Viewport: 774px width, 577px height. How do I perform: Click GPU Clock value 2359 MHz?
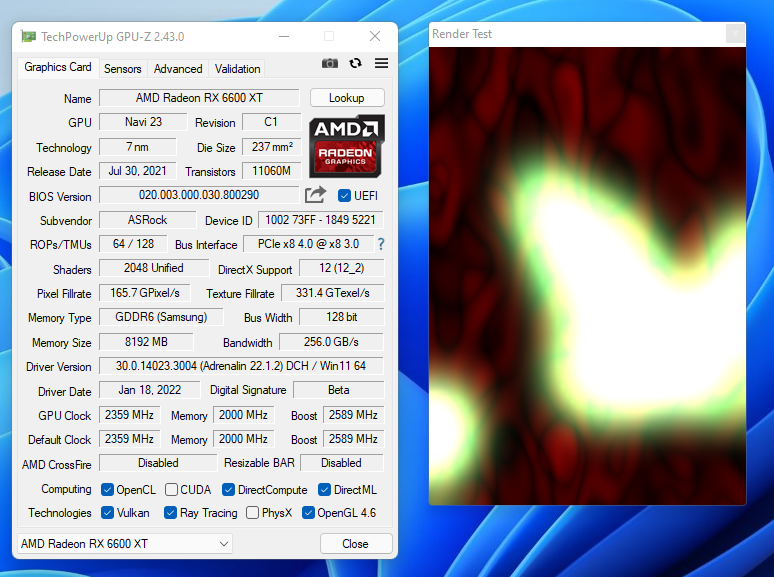[x=129, y=415]
